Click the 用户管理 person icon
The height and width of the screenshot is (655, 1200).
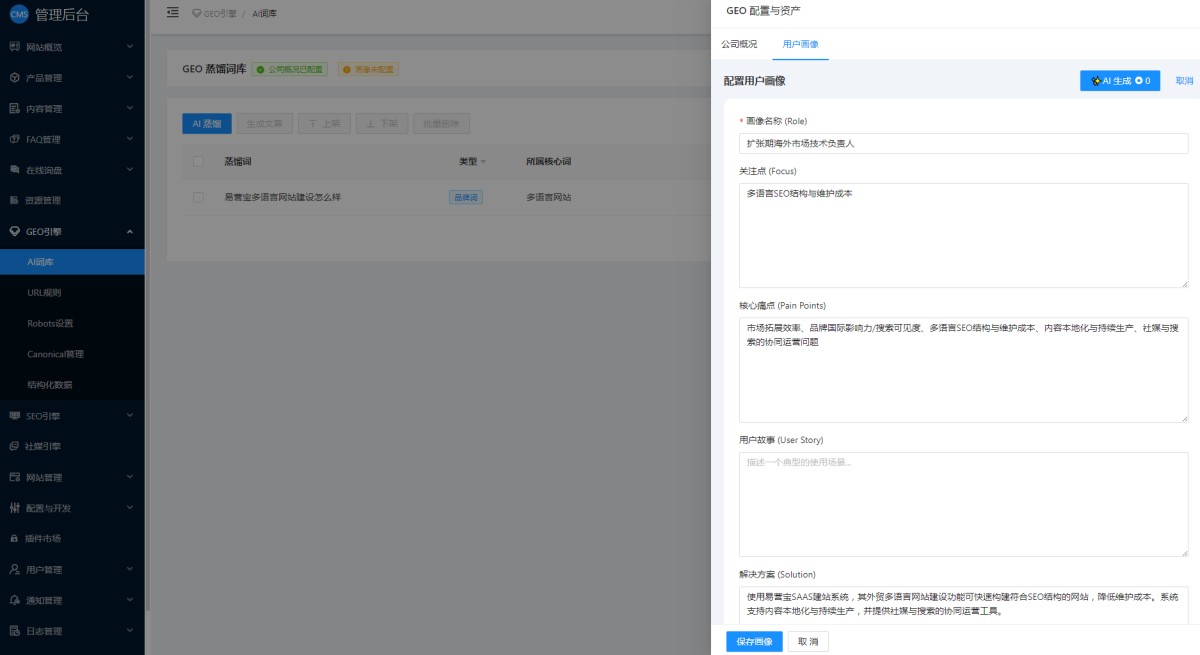click(14, 569)
